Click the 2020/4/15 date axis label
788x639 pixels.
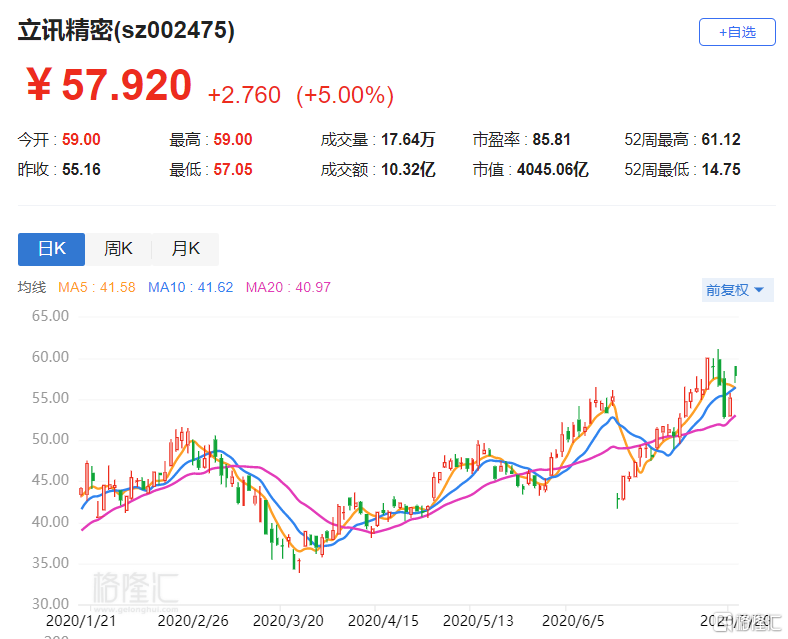pyautogui.click(x=383, y=621)
